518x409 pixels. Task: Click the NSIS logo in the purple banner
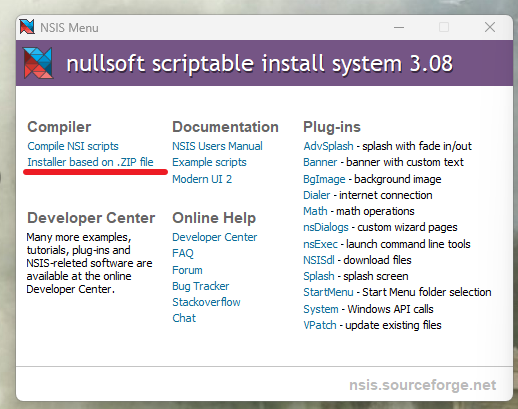(x=38, y=63)
